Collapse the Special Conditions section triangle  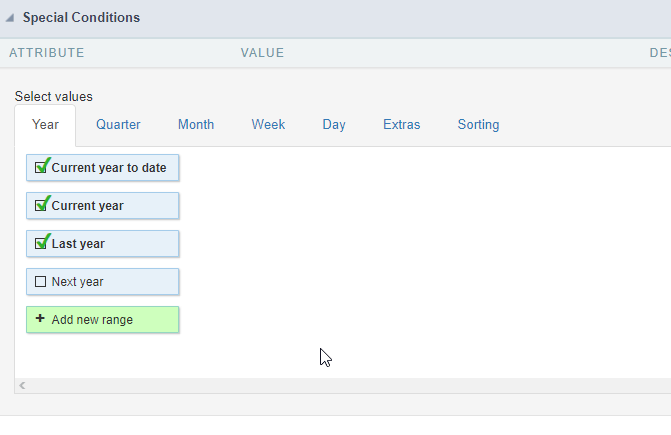(11, 18)
